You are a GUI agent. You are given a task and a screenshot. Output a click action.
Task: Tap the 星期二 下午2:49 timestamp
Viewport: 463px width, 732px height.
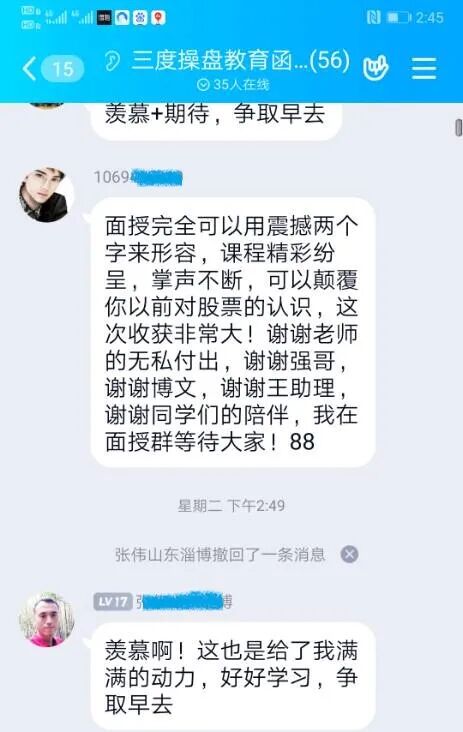232,506
